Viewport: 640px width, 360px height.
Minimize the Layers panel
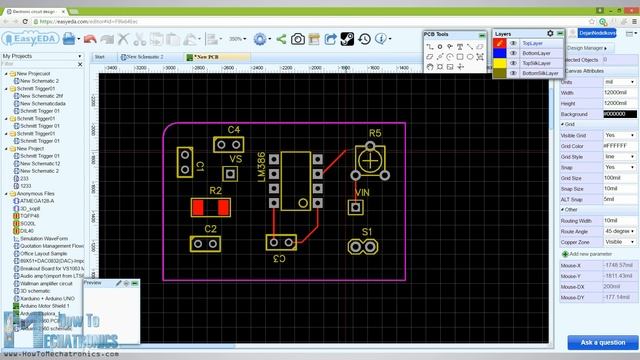coord(560,33)
